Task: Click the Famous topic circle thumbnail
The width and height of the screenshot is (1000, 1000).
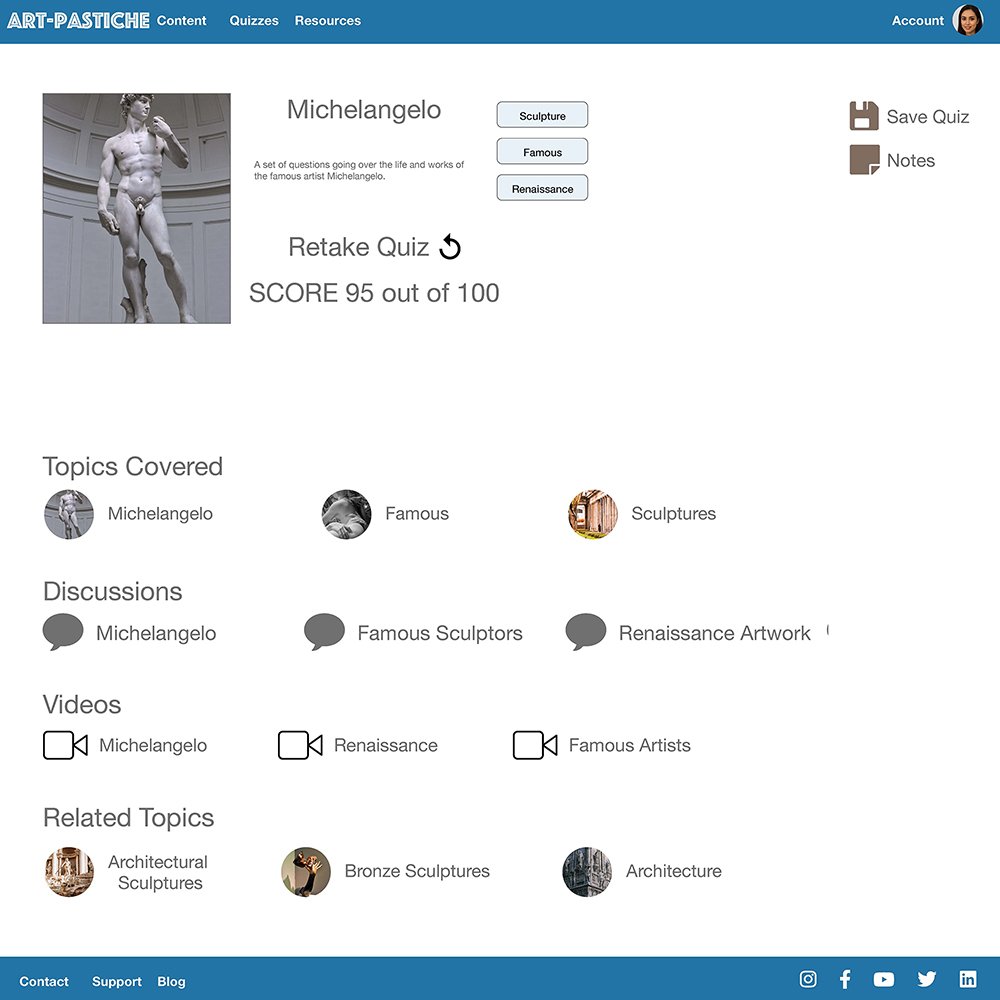Action: tap(346, 514)
